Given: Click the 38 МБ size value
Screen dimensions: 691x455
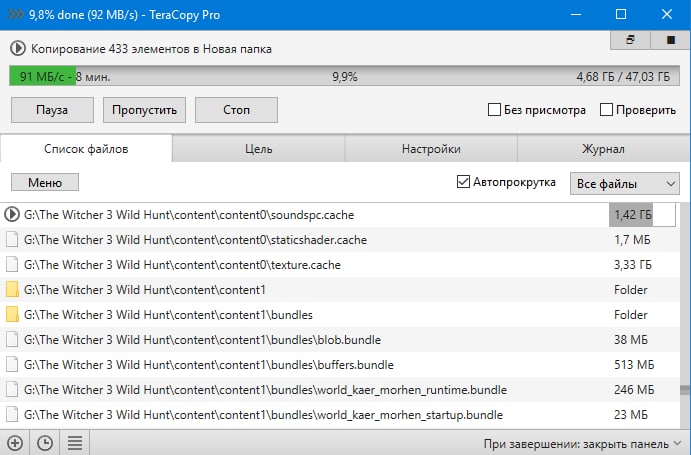Looking at the screenshot, I should click(x=631, y=339).
